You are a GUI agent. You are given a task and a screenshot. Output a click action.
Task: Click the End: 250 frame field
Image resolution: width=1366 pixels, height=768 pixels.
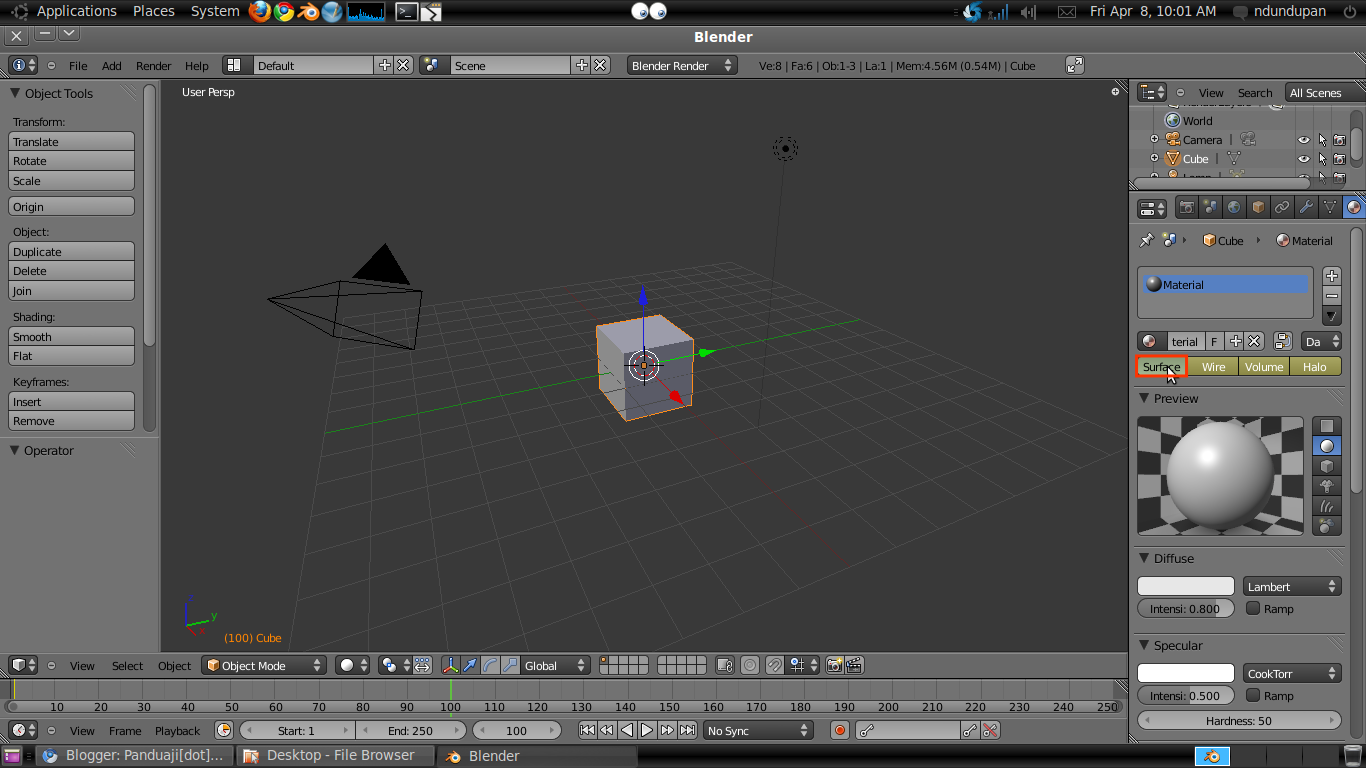coord(410,730)
